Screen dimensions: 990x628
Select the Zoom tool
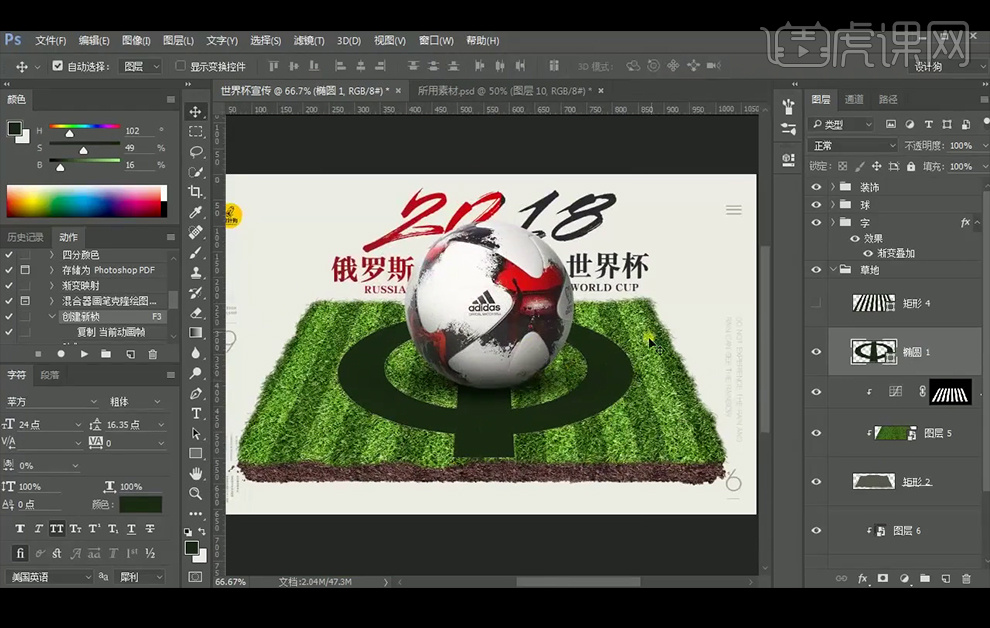pos(196,494)
